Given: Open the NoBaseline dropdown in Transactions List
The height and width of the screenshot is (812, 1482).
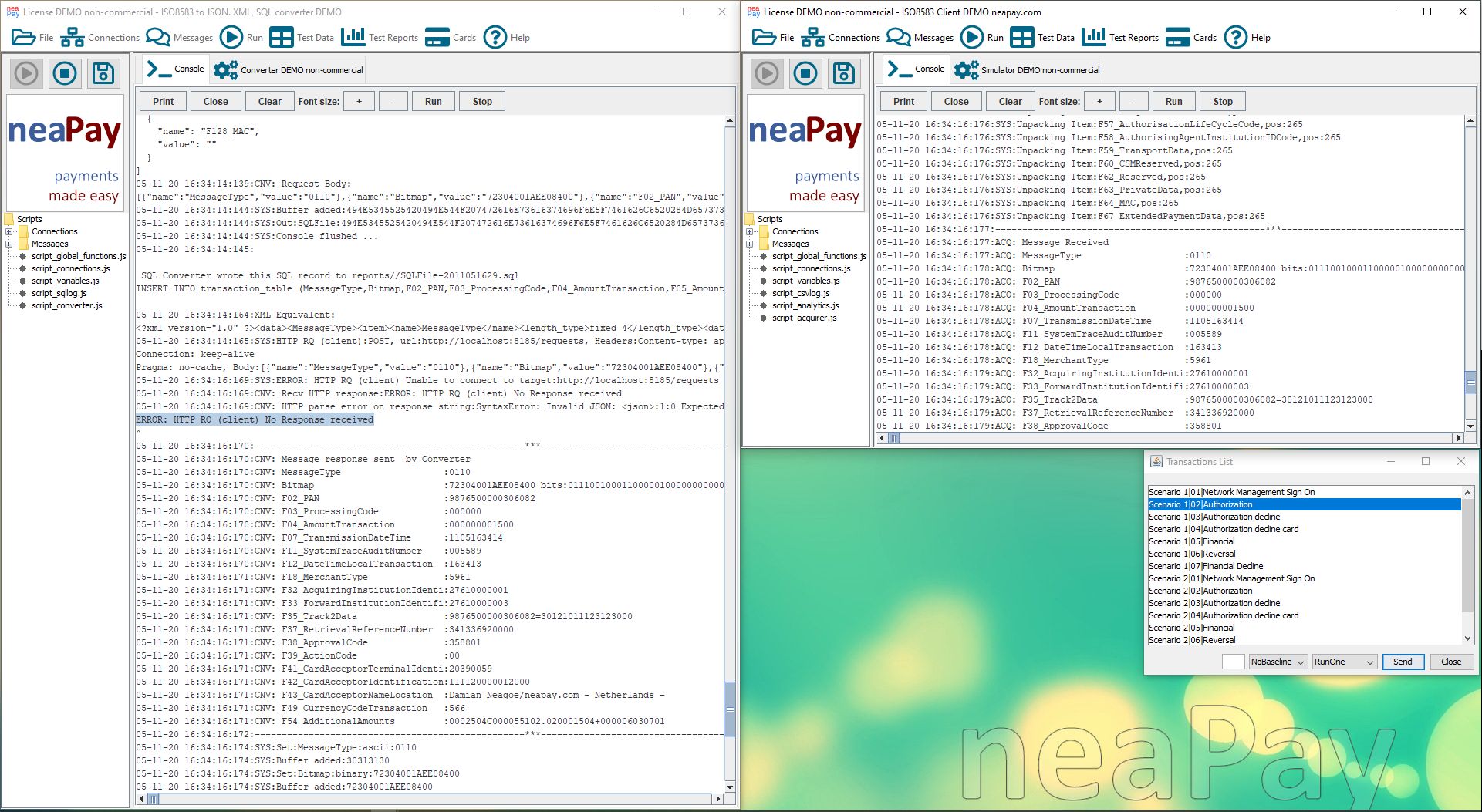Looking at the screenshot, I should click(1278, 662).
